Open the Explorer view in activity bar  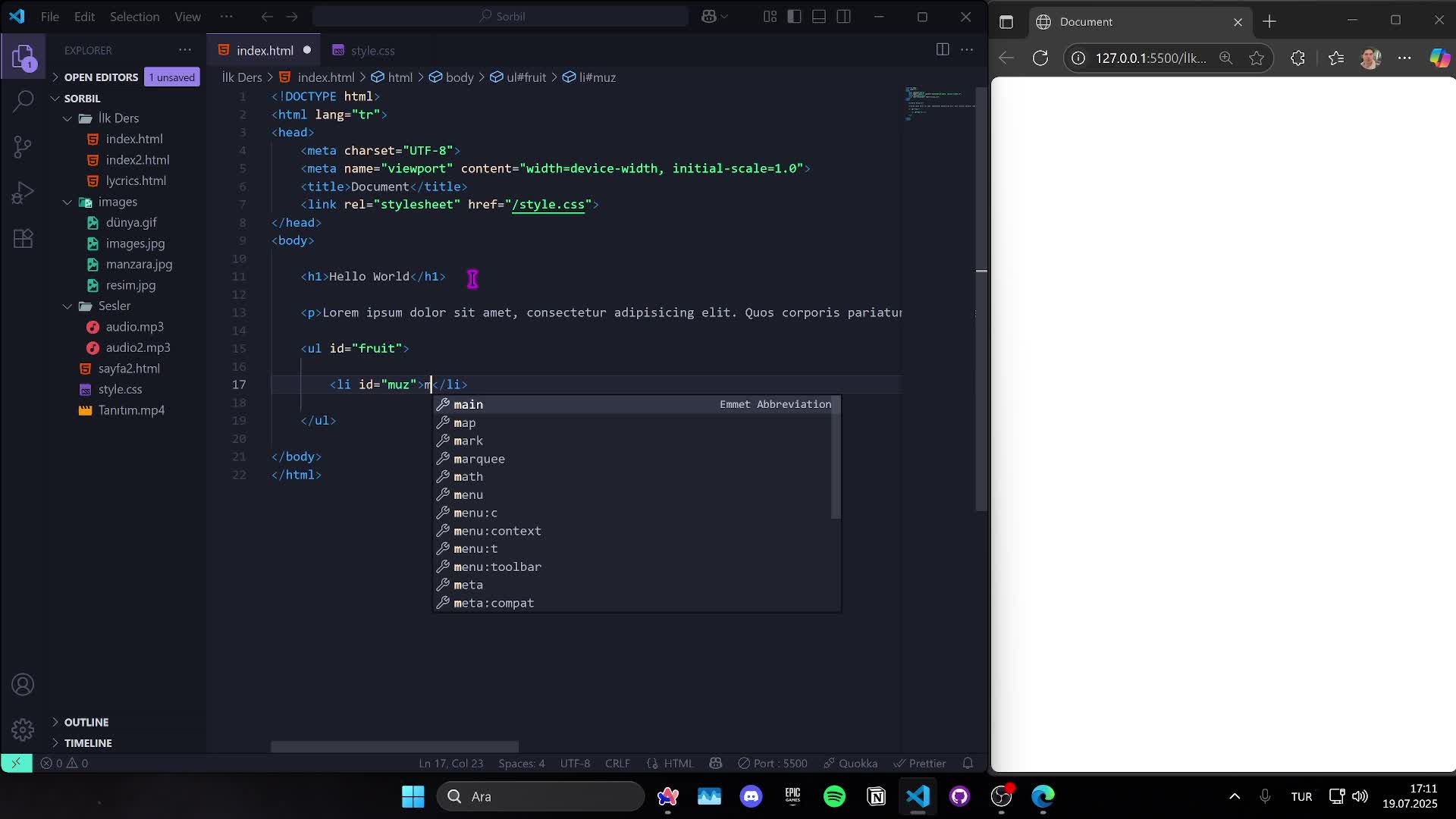click(x=23, y=58)
